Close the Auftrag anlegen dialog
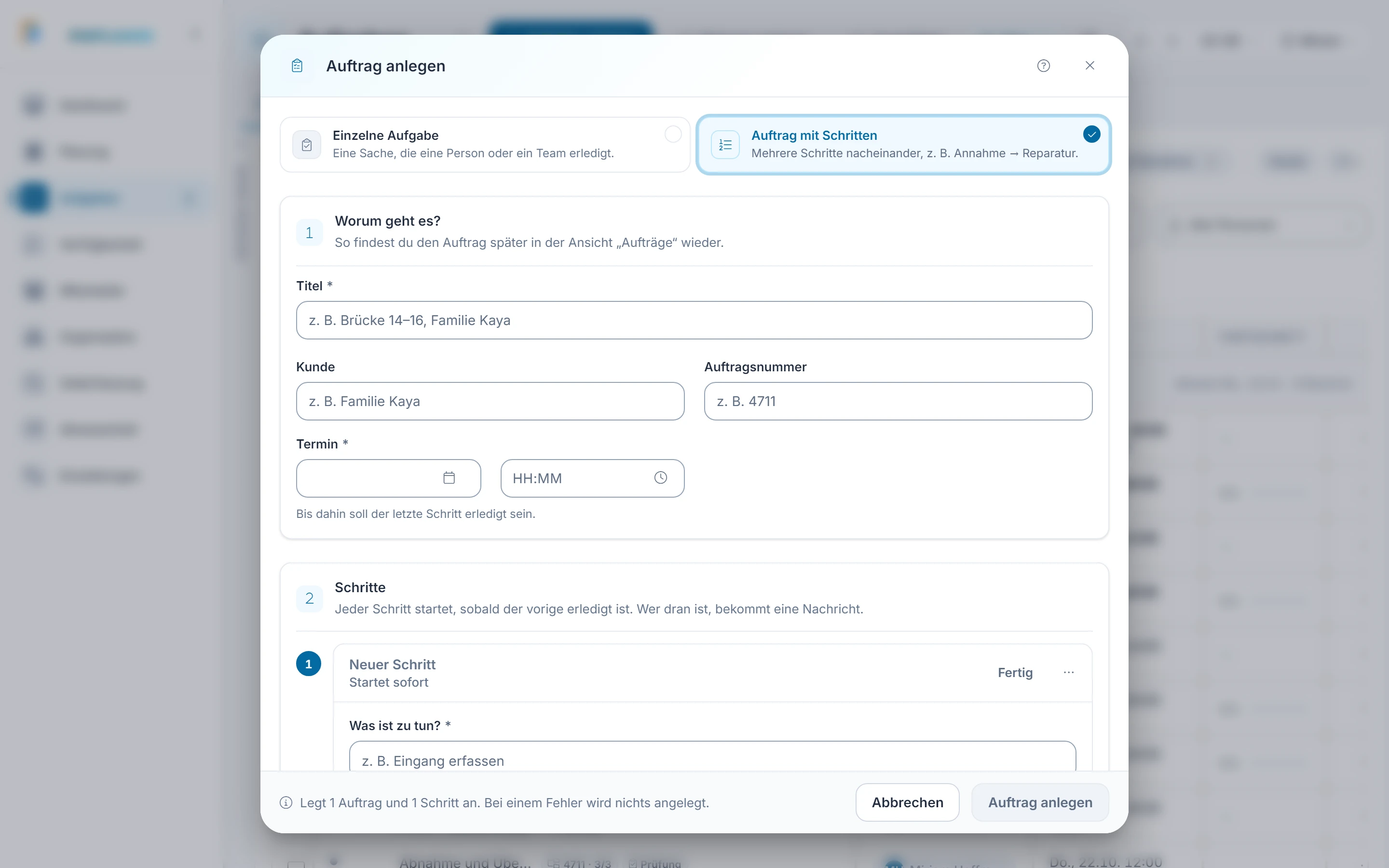The image size is (1389, 868). (x=1090, y=66)
